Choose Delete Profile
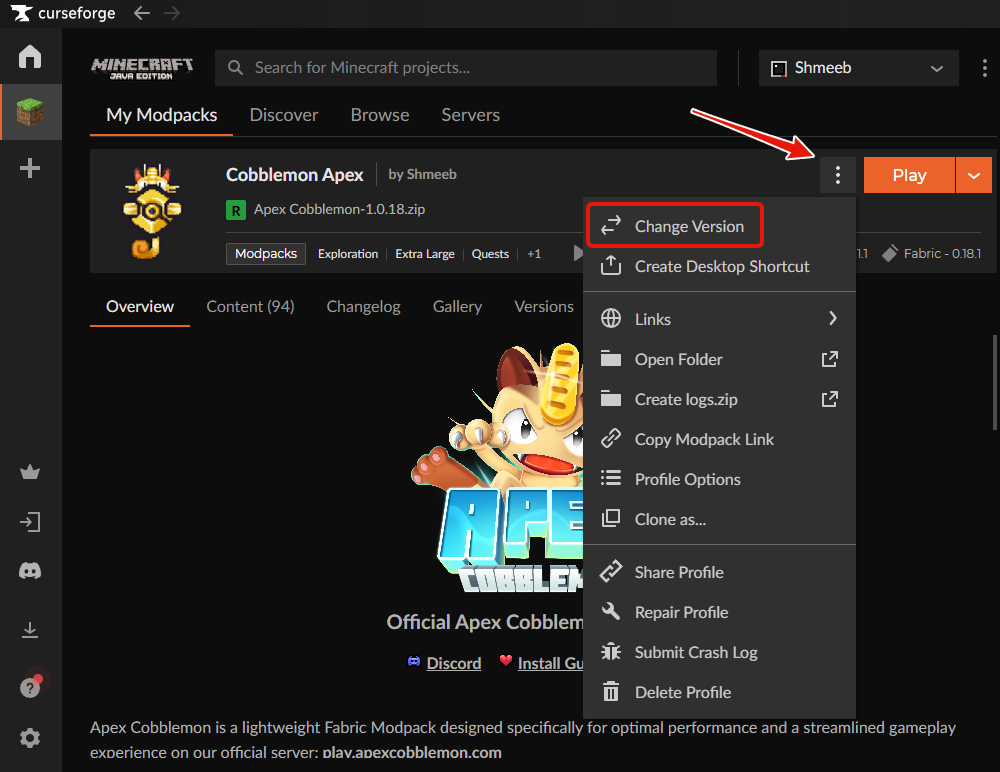This screenshot has height=772, width=1000. [x=719, y=692]
